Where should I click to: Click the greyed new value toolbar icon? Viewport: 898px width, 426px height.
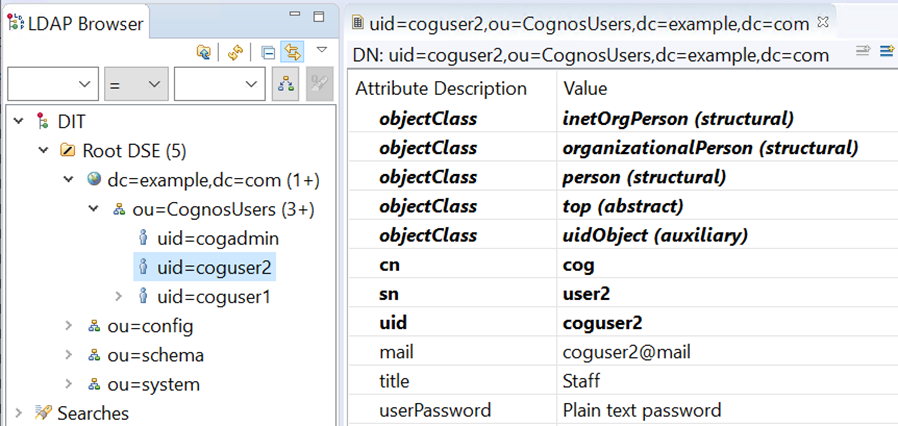pos(863,52)
